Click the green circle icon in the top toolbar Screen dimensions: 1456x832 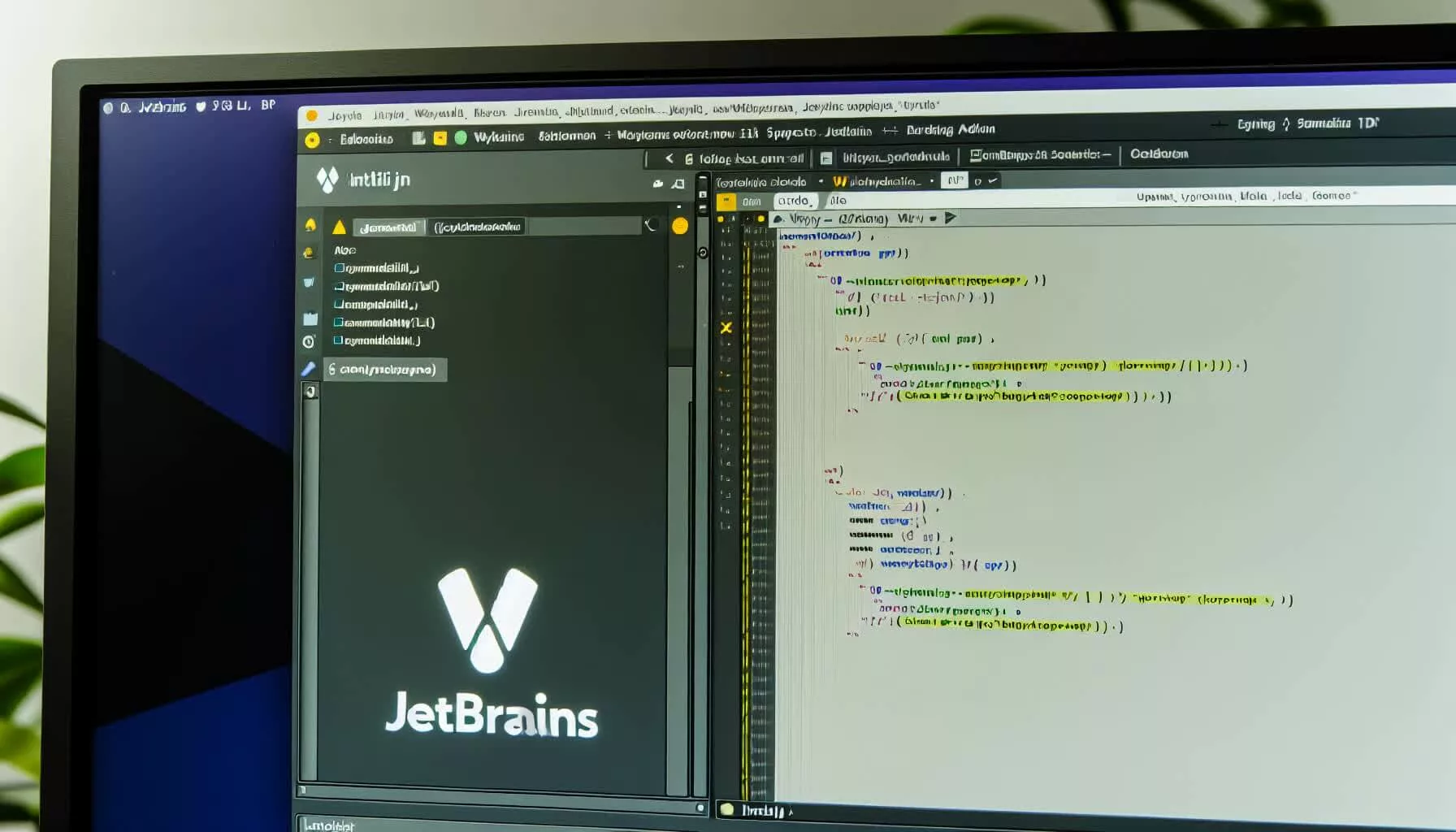point(461,137)
